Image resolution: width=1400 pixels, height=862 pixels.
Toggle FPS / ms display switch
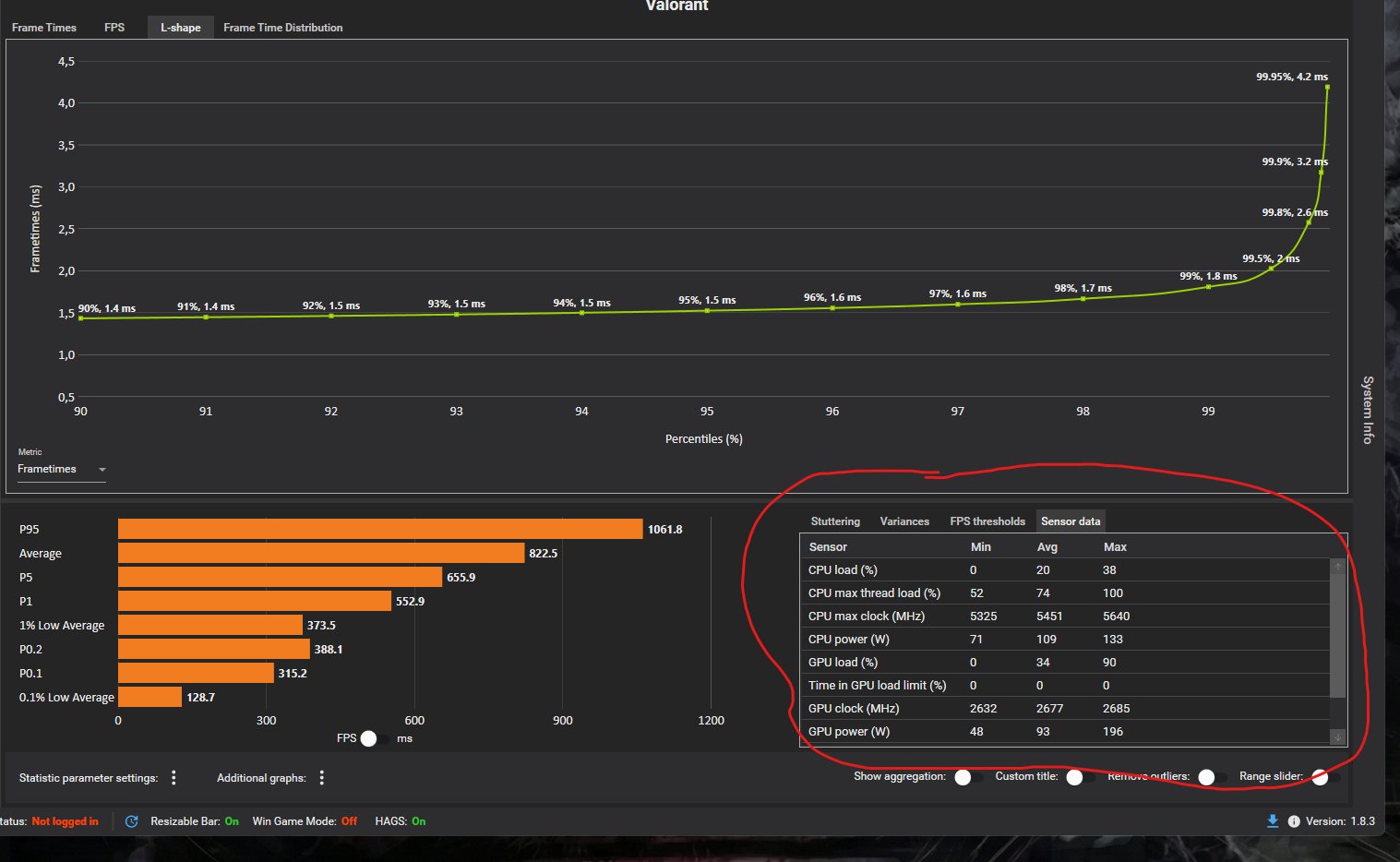tap(376, 738)
